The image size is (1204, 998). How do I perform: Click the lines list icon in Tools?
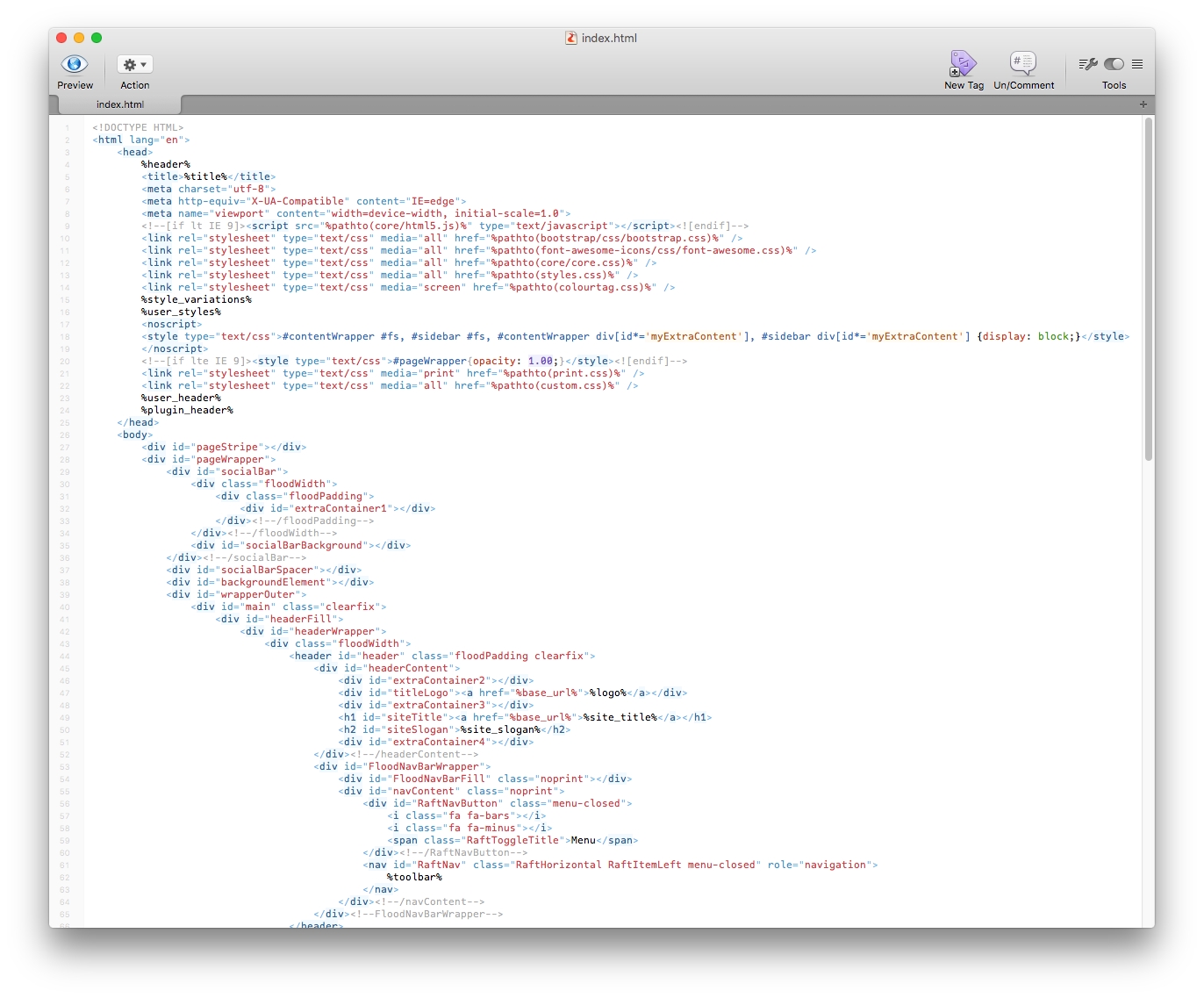click(1137, 64)
